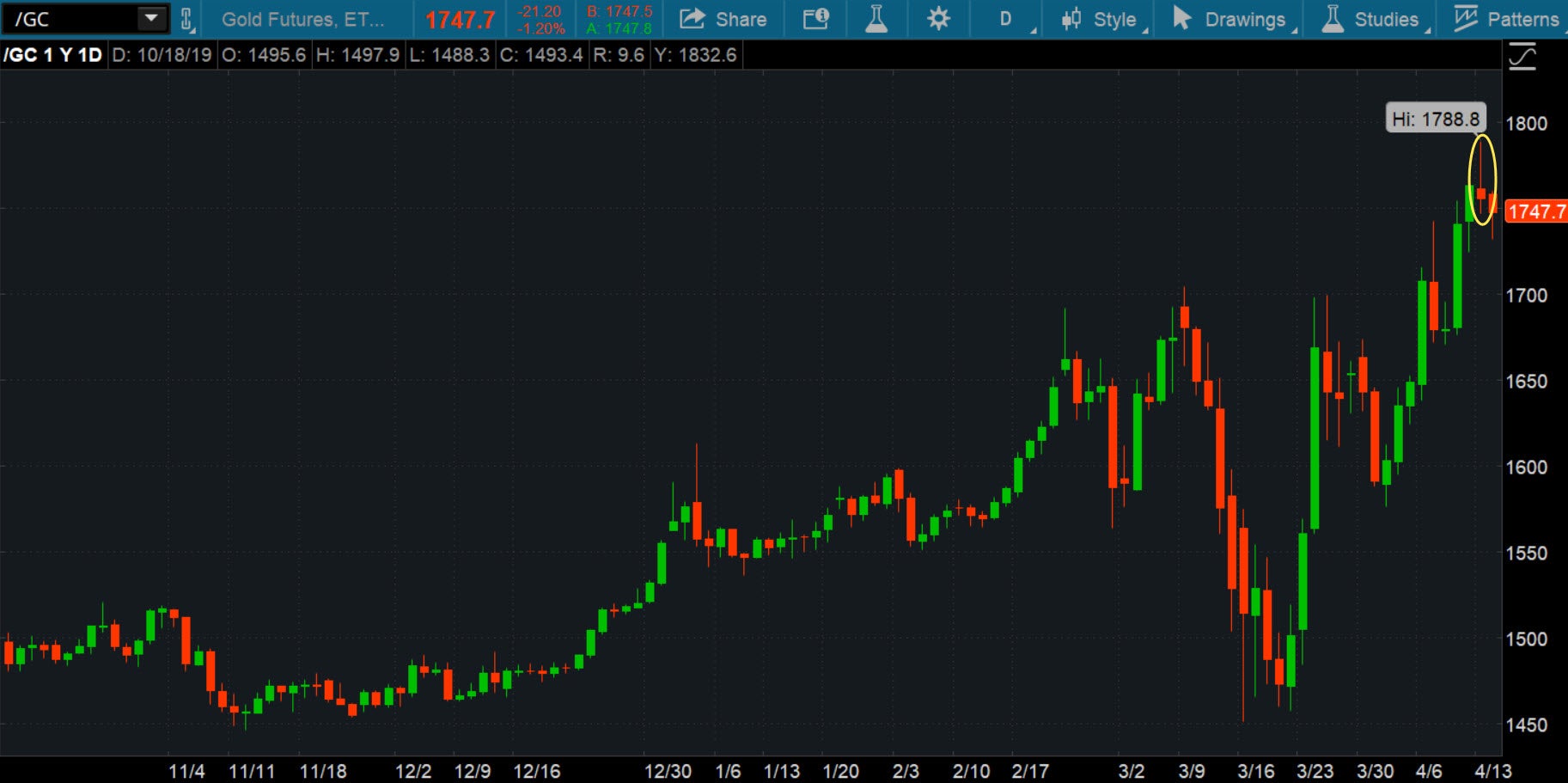Click the 1/20 date axis label
Screen dimensions: 1568x783
coord(840,771)
